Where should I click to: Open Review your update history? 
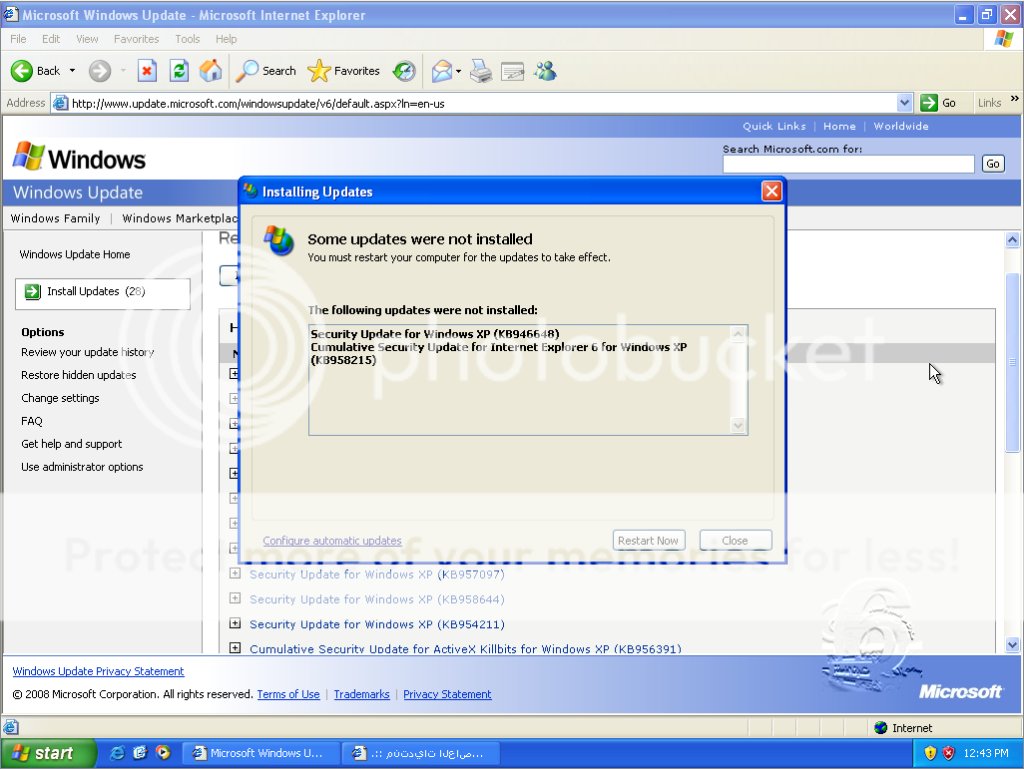pyautogui.click(x=88, y=353)
